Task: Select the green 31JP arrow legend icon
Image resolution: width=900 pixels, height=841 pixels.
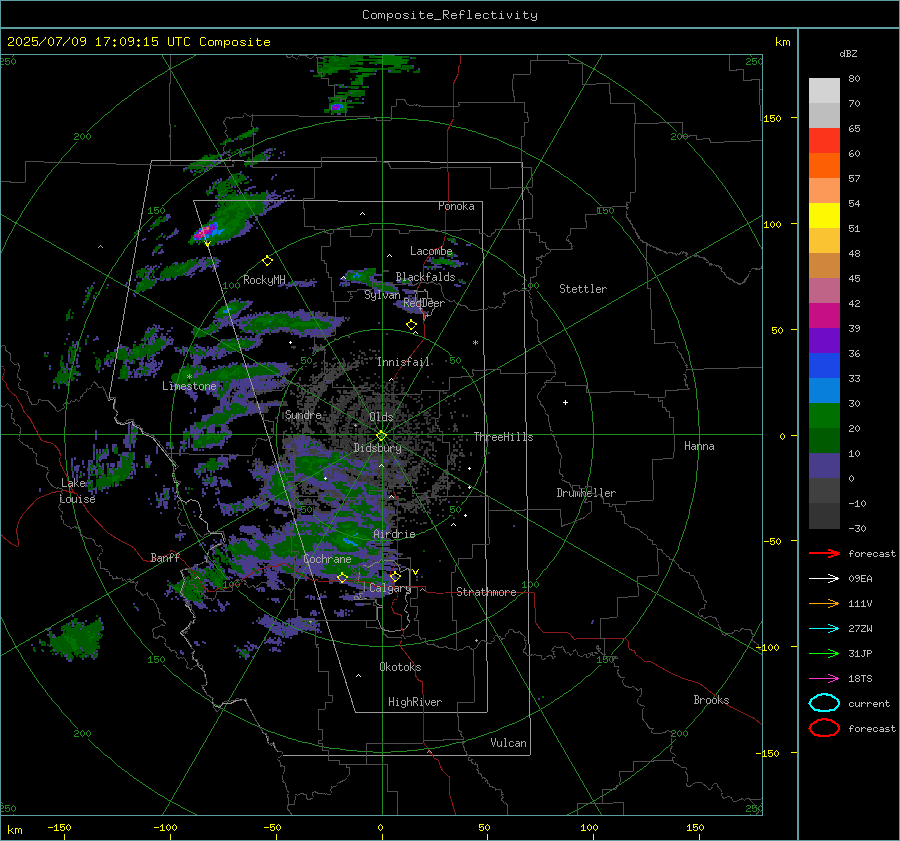Action: (824, 653)
